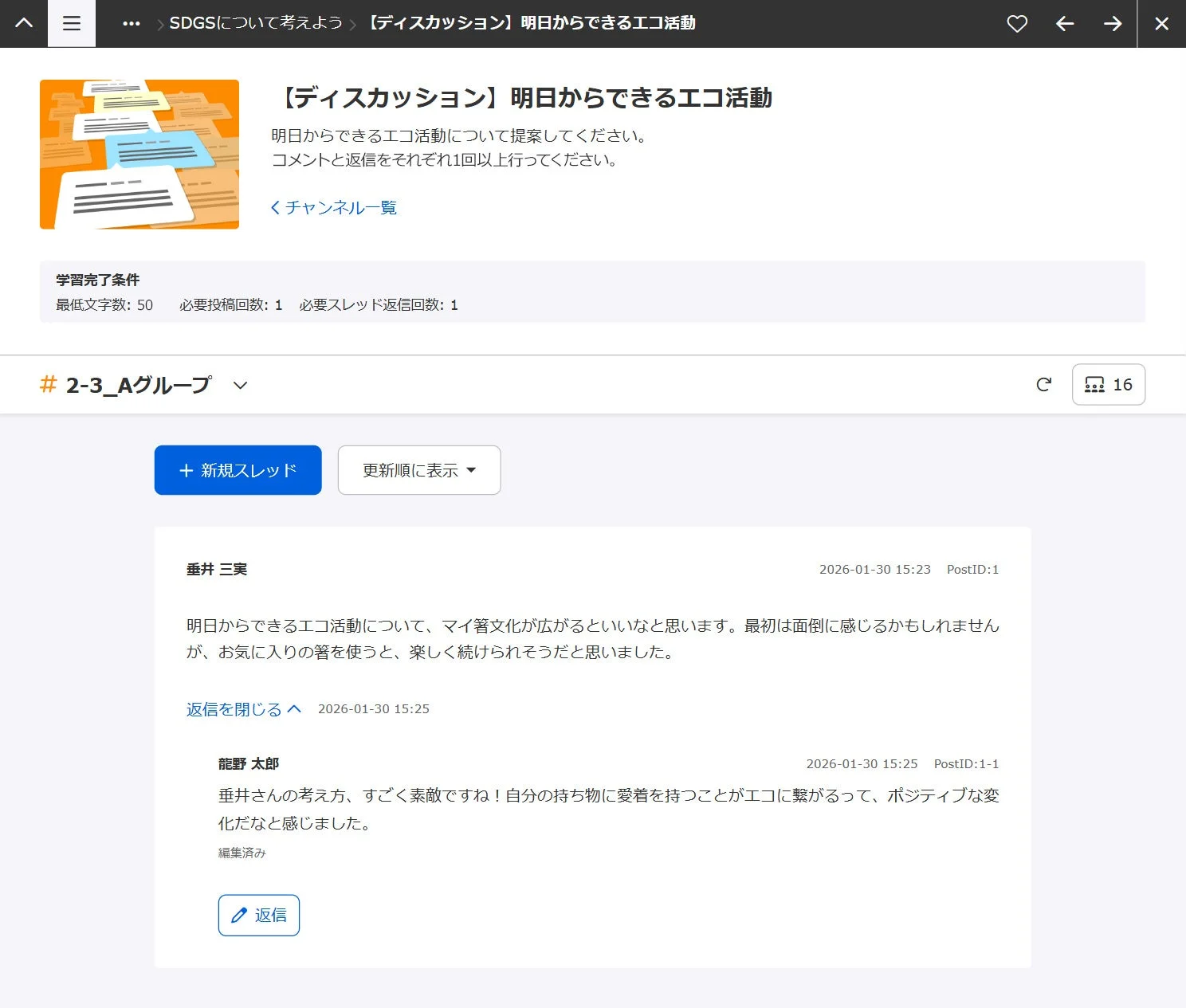The image size is (1186, 1008).
Task: Click the orange # icon next to 2-3_Aグループ
Action: tap(48, 384)
